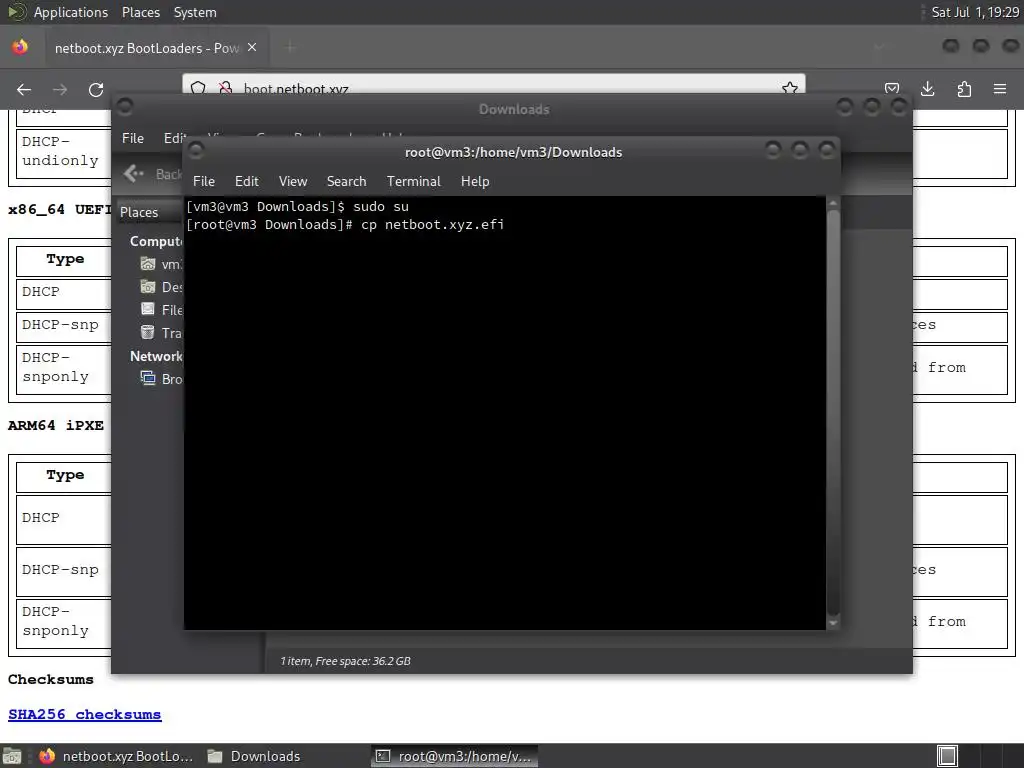Screen dimensions: 1024x768
Task: Click Firefox forward arrow
Action: click(x=60, y=89)
